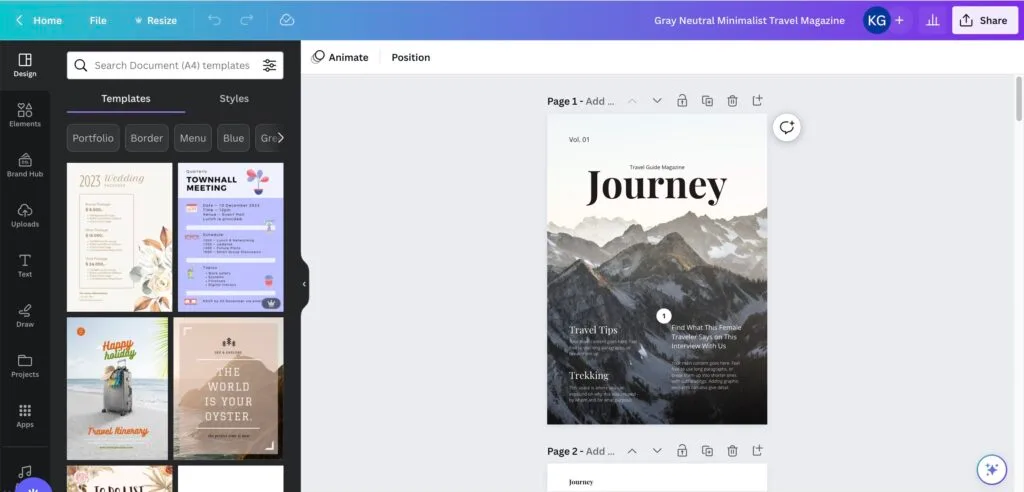1024x492 pixels.
Task: Click the Page 1 title placeholder
Action: 600,101
